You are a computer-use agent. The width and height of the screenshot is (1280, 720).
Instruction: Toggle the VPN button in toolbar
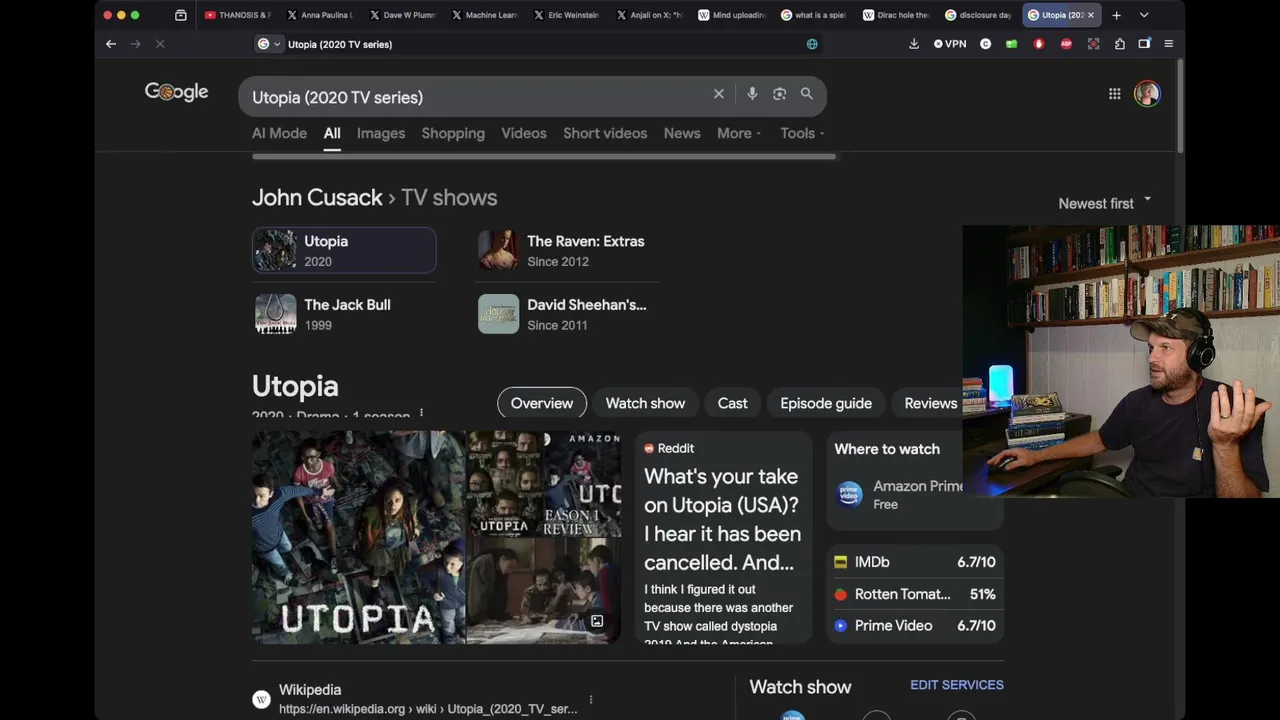(950, 44)
